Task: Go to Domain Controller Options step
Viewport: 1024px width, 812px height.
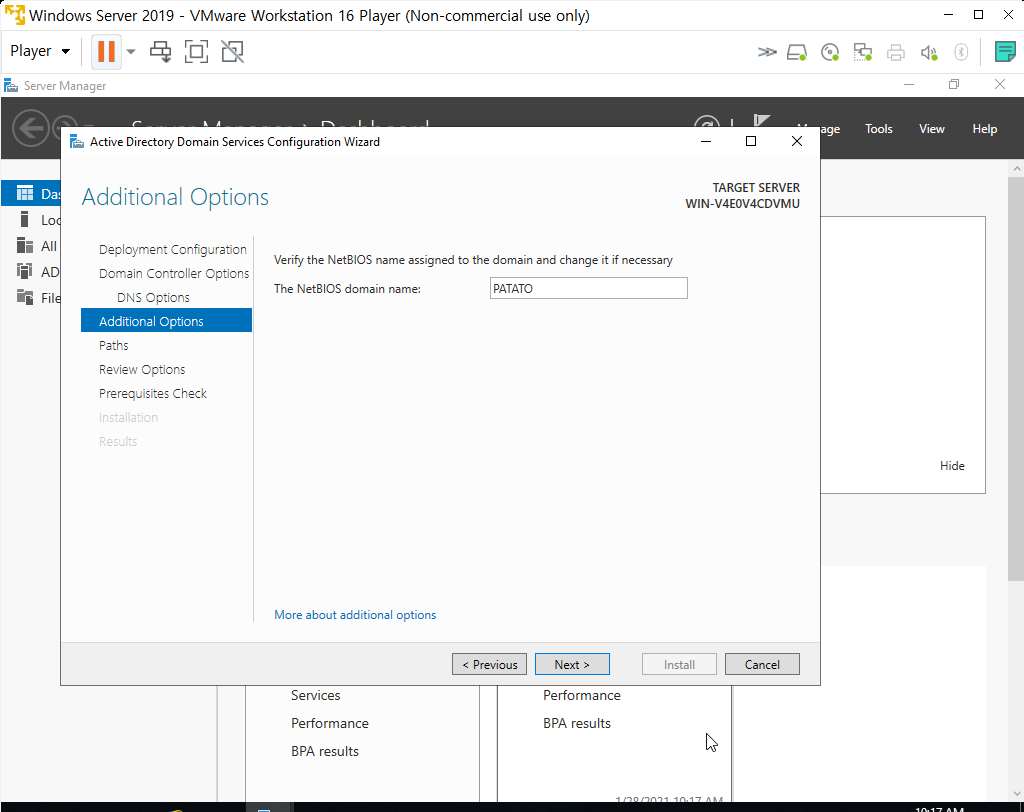Action: 174,274
